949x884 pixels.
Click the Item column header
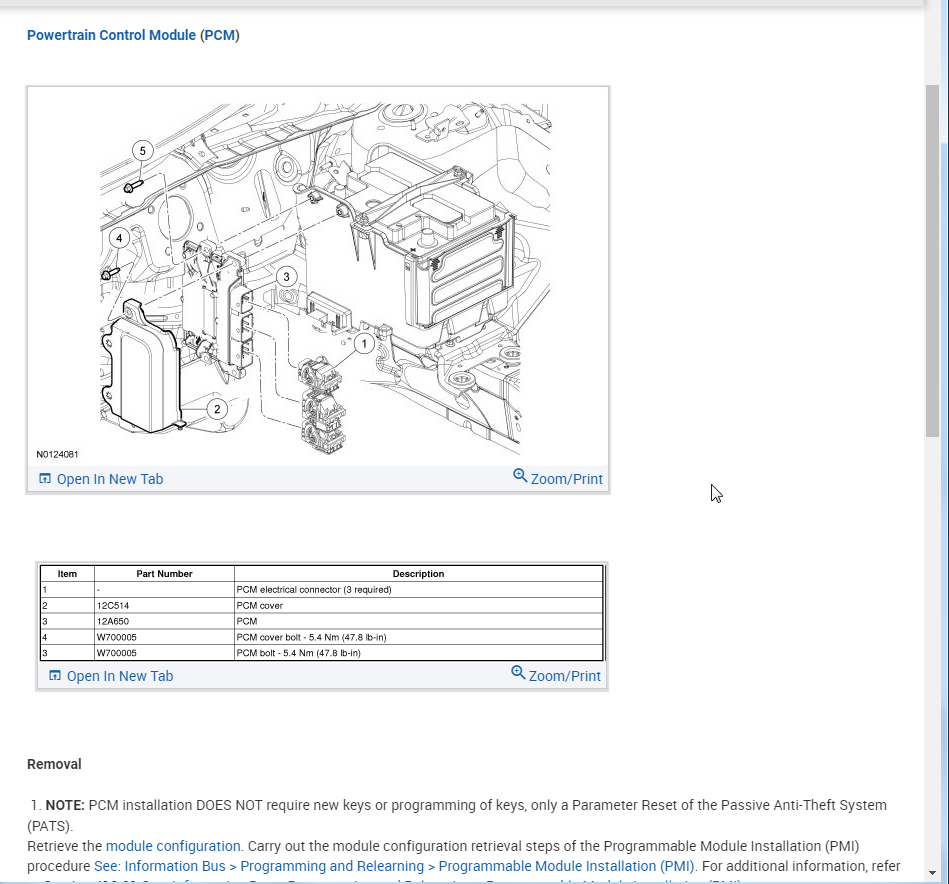(67, 574)
